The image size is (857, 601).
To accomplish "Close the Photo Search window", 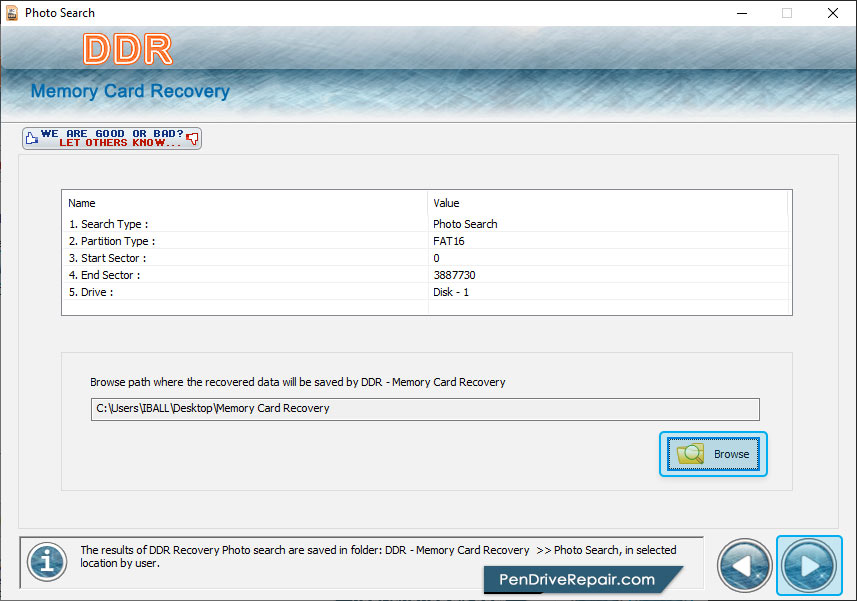I will [x=832, y=13].
